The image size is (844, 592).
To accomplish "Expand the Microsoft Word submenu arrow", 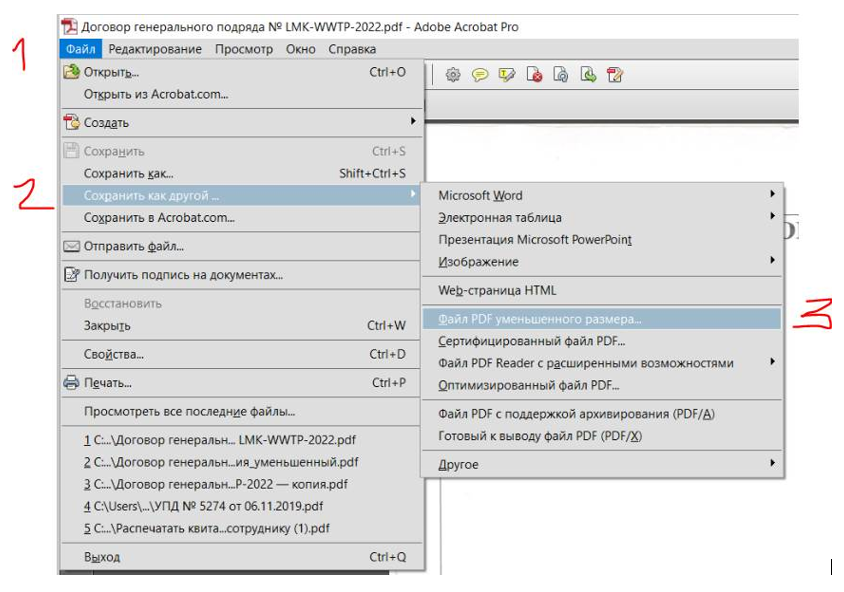I will [772, 194].
